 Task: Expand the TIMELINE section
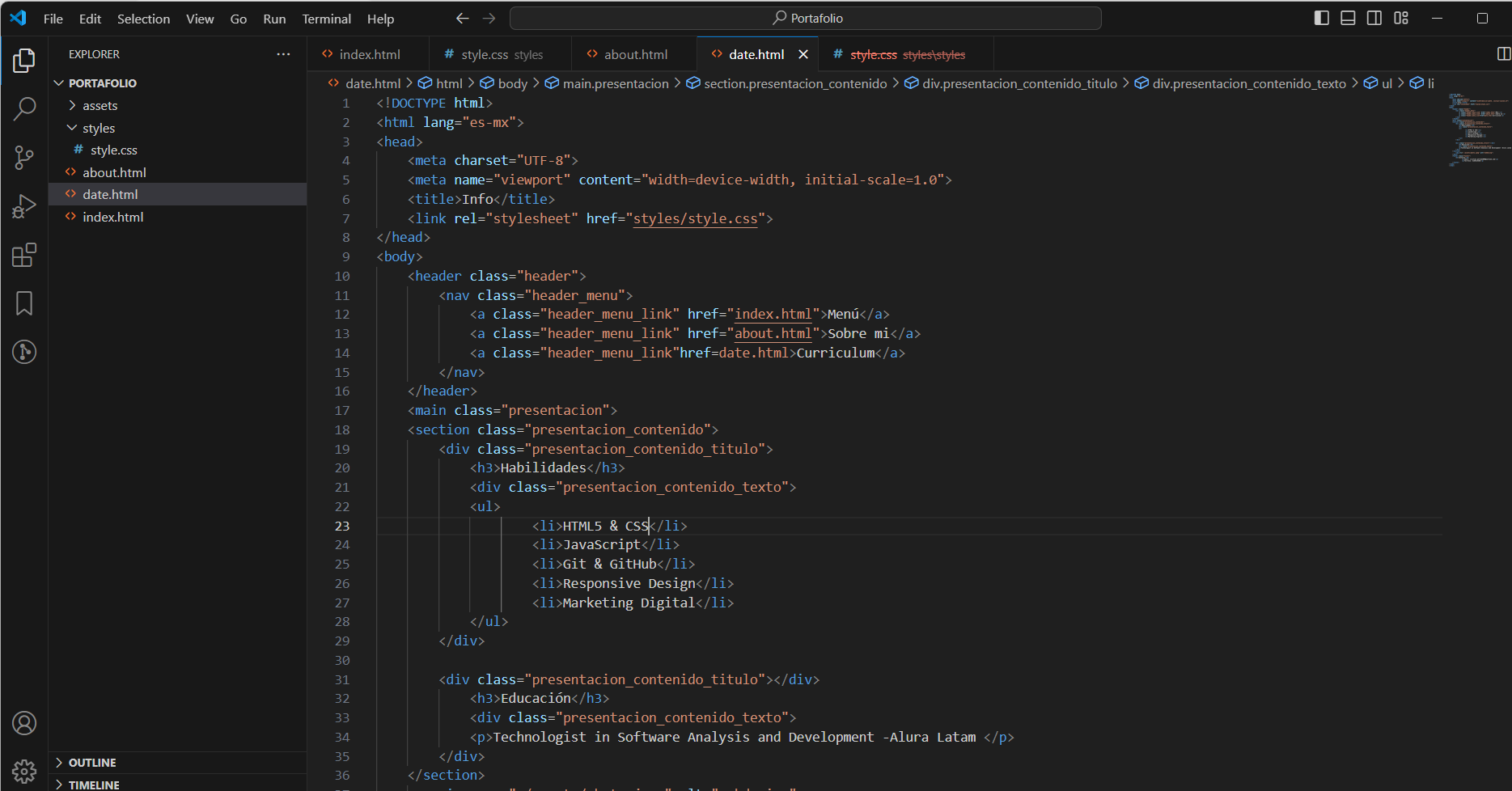177,785
